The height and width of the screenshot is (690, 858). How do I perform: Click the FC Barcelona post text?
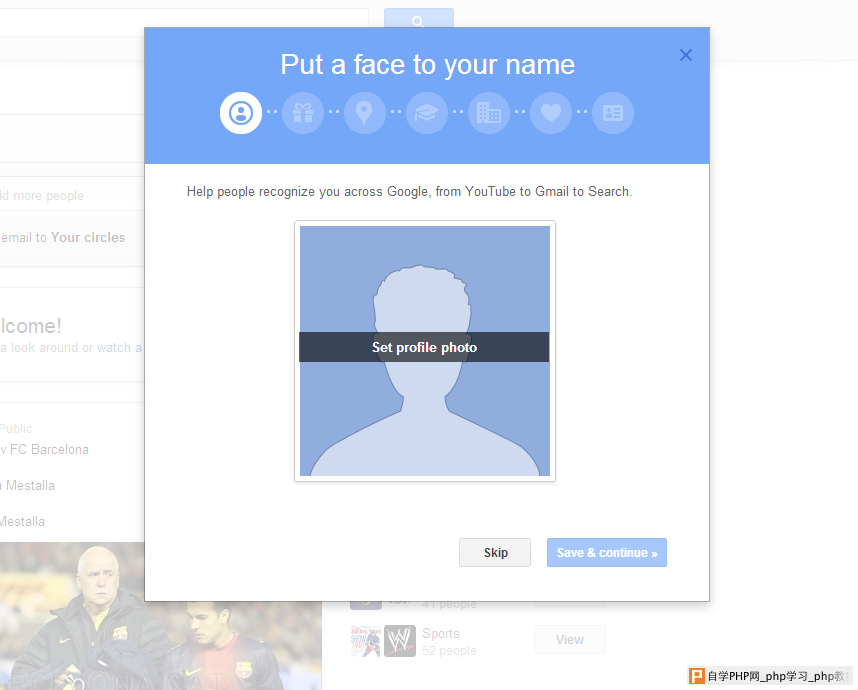tap(44, 449)
